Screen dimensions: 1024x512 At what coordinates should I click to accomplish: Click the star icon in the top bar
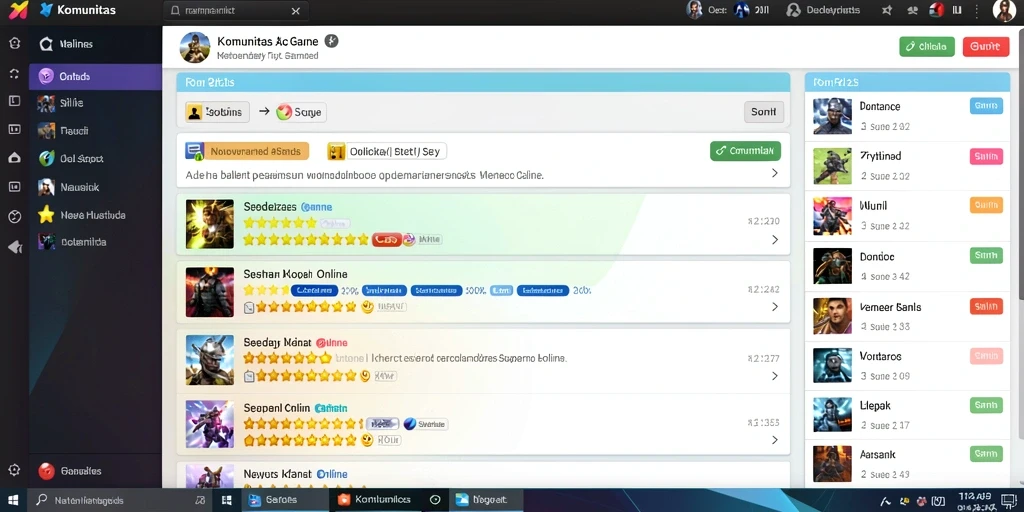coord(886,10)
